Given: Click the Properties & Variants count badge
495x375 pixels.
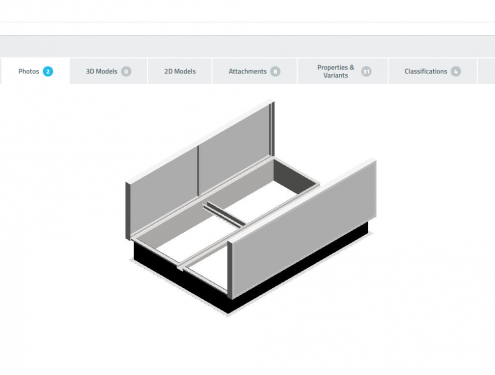Looking at the screenshot, I should tap(366, 71).
